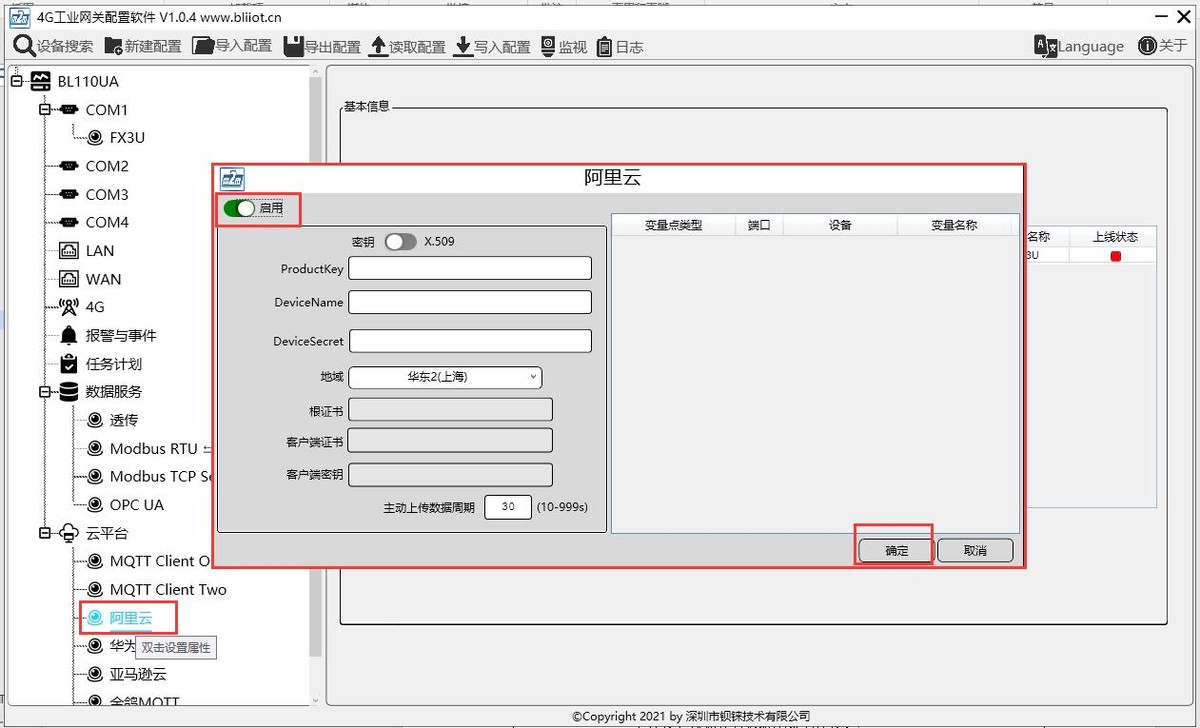The height and width of the screenshot is (728, 1200).
Task: Select the FX3U device icon
Action: coord(96,138)
